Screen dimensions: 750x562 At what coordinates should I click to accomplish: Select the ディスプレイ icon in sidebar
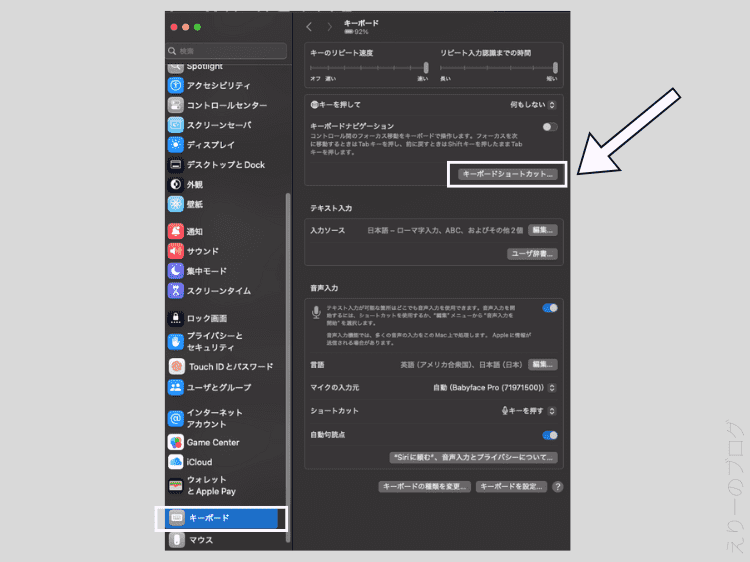(176, 145)
